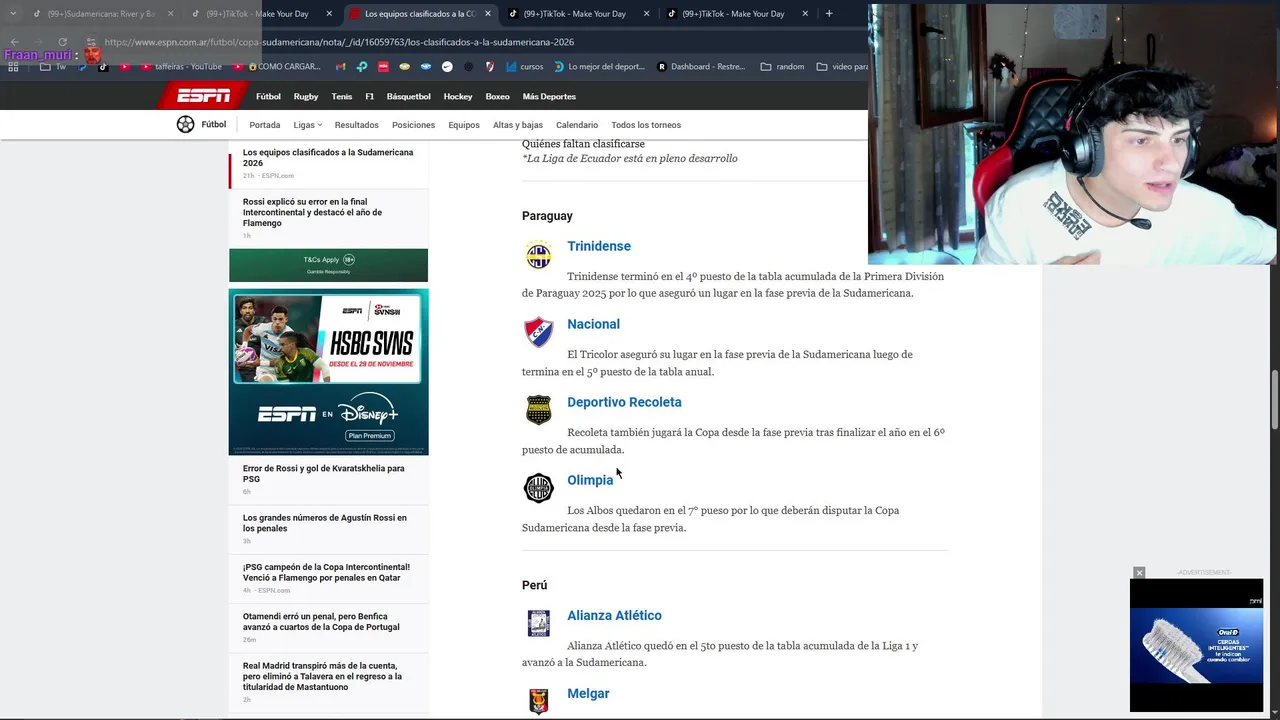Open the Trinidense club crest icon
Viewport: 1280px width, 720px height.
pyautogui.click(x=539, y=255)
